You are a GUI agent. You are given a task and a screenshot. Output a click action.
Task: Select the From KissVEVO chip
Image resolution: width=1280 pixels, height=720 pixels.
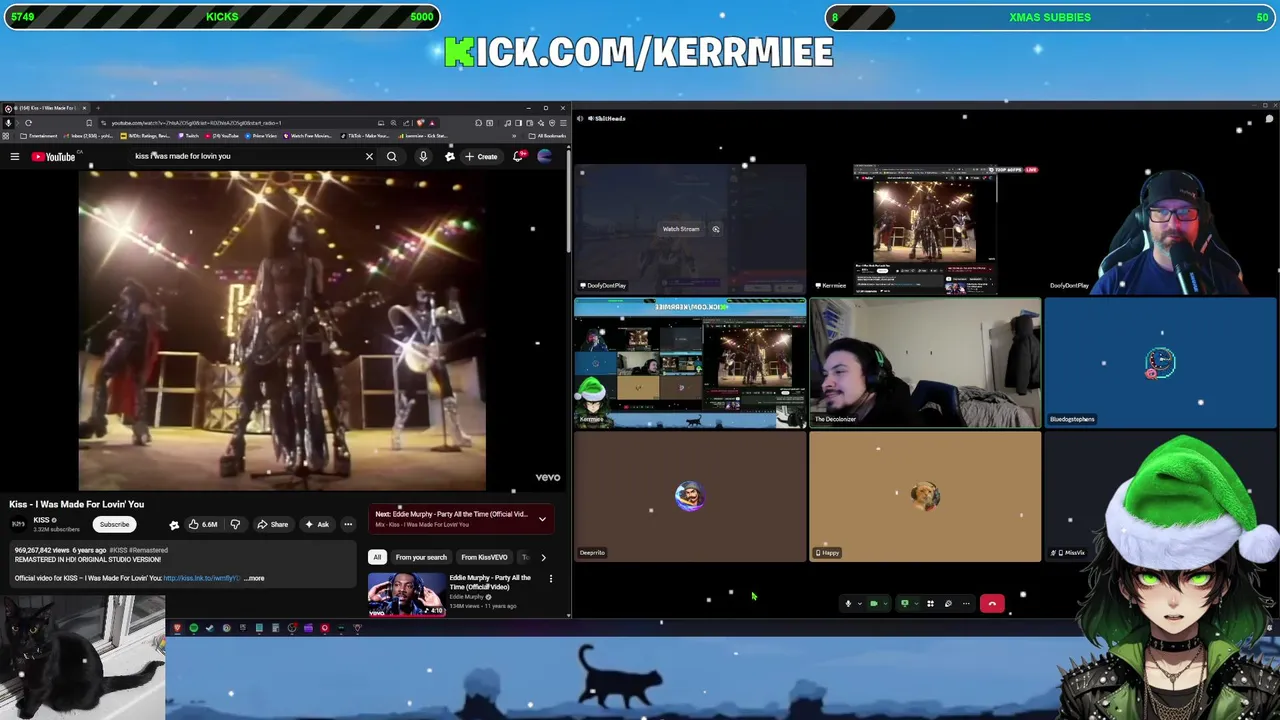point(484,557)
